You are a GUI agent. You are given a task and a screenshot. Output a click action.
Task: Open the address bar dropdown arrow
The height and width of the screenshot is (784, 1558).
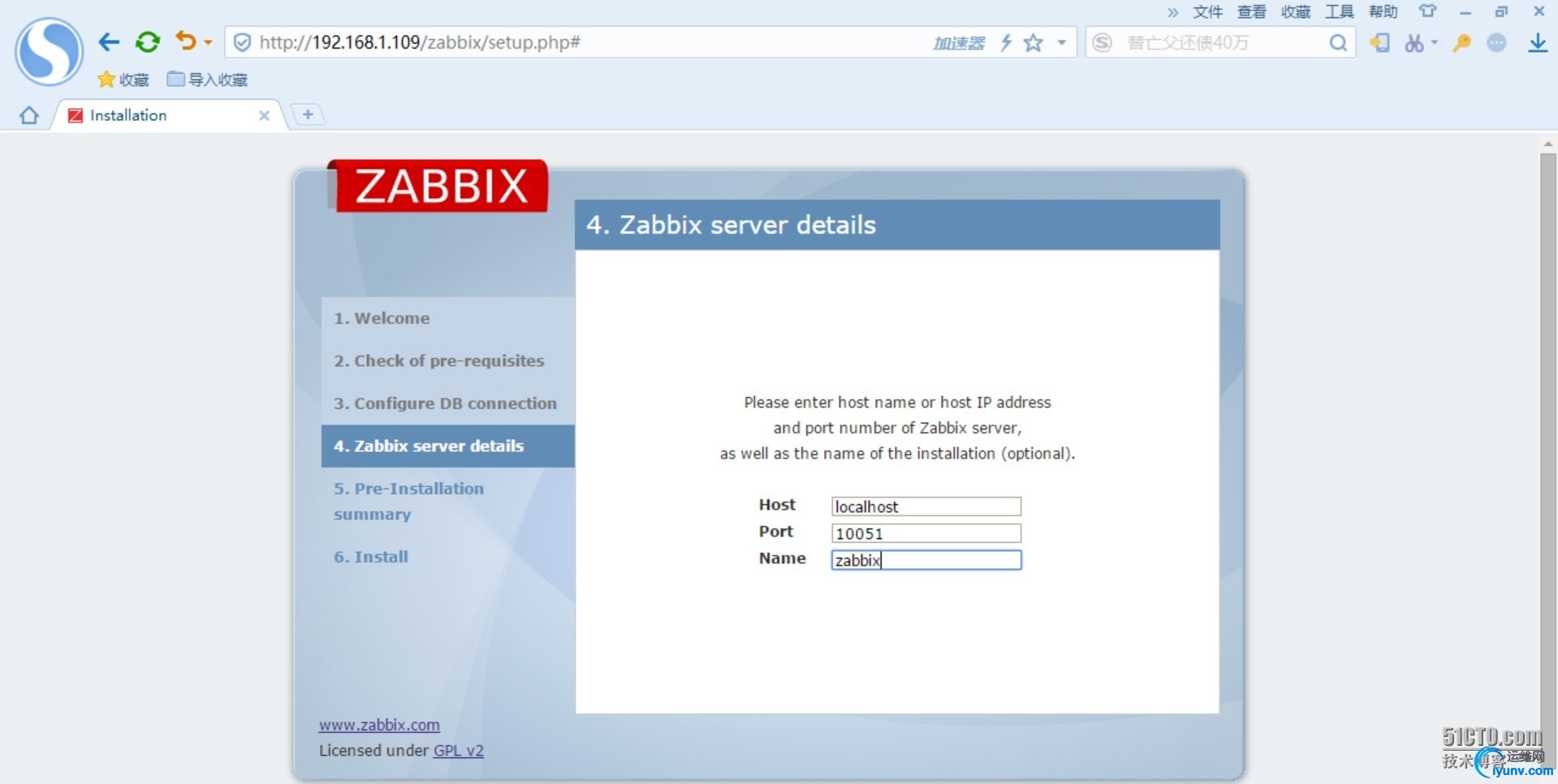point(1062,42)
